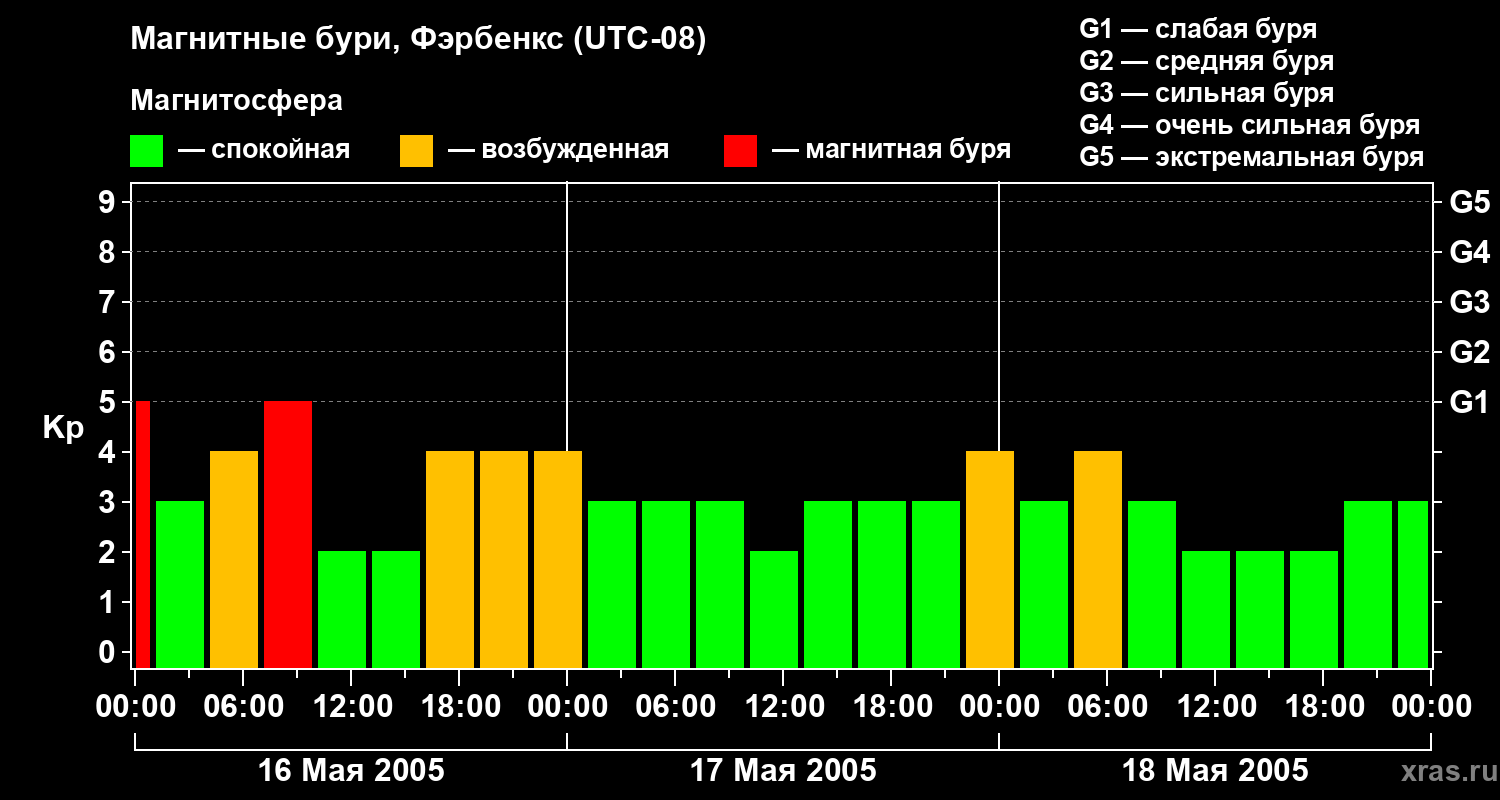Click the '— магнитная буря' legend label
1500x800 pixels.
point(891,150)
